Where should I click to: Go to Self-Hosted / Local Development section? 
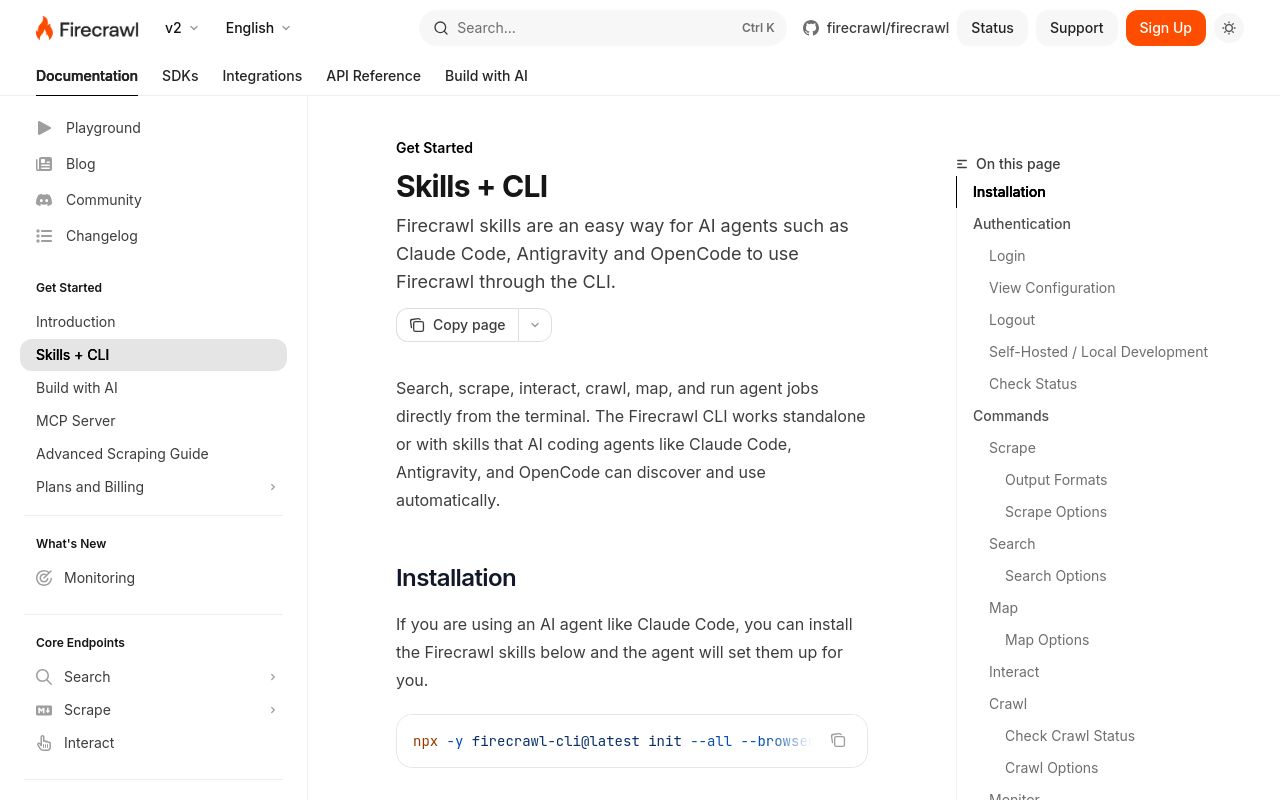1098,352
